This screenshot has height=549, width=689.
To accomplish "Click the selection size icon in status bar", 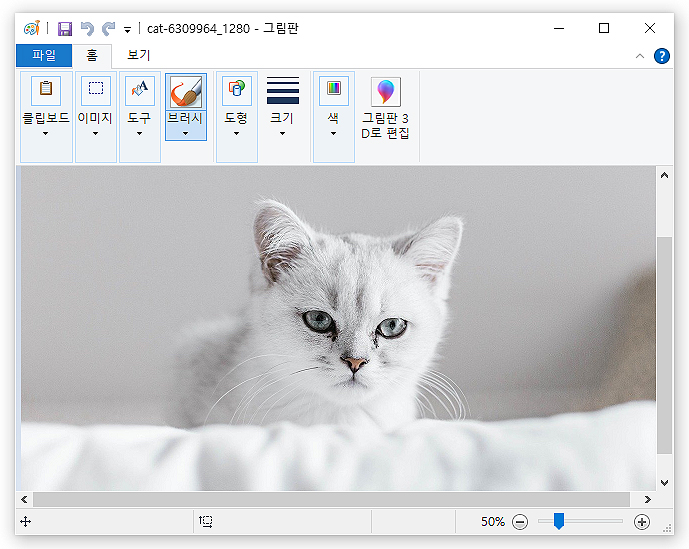I will point(206,521).
